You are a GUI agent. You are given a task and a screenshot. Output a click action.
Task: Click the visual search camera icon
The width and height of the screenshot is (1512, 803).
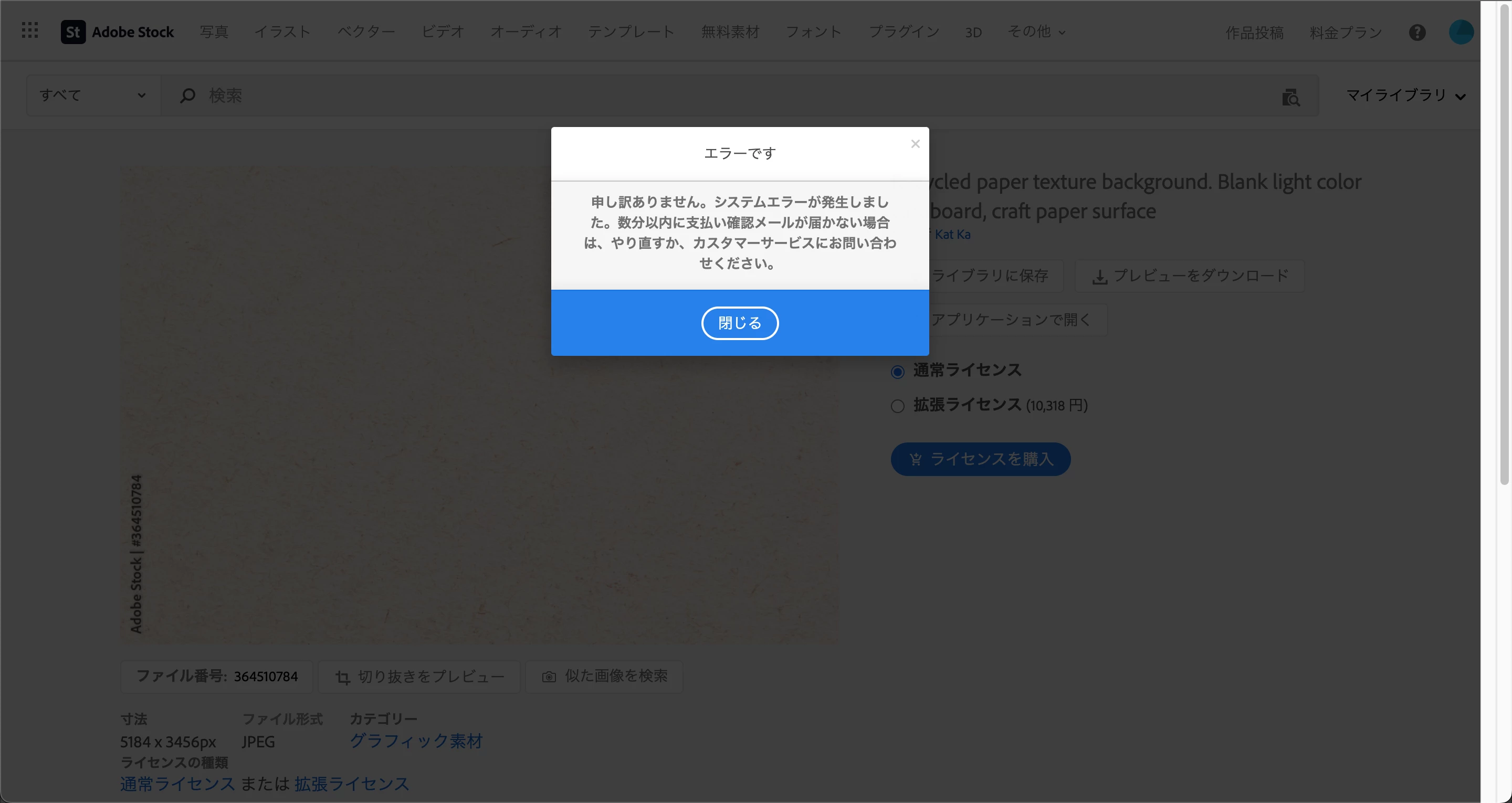[x=1290, y=97]
